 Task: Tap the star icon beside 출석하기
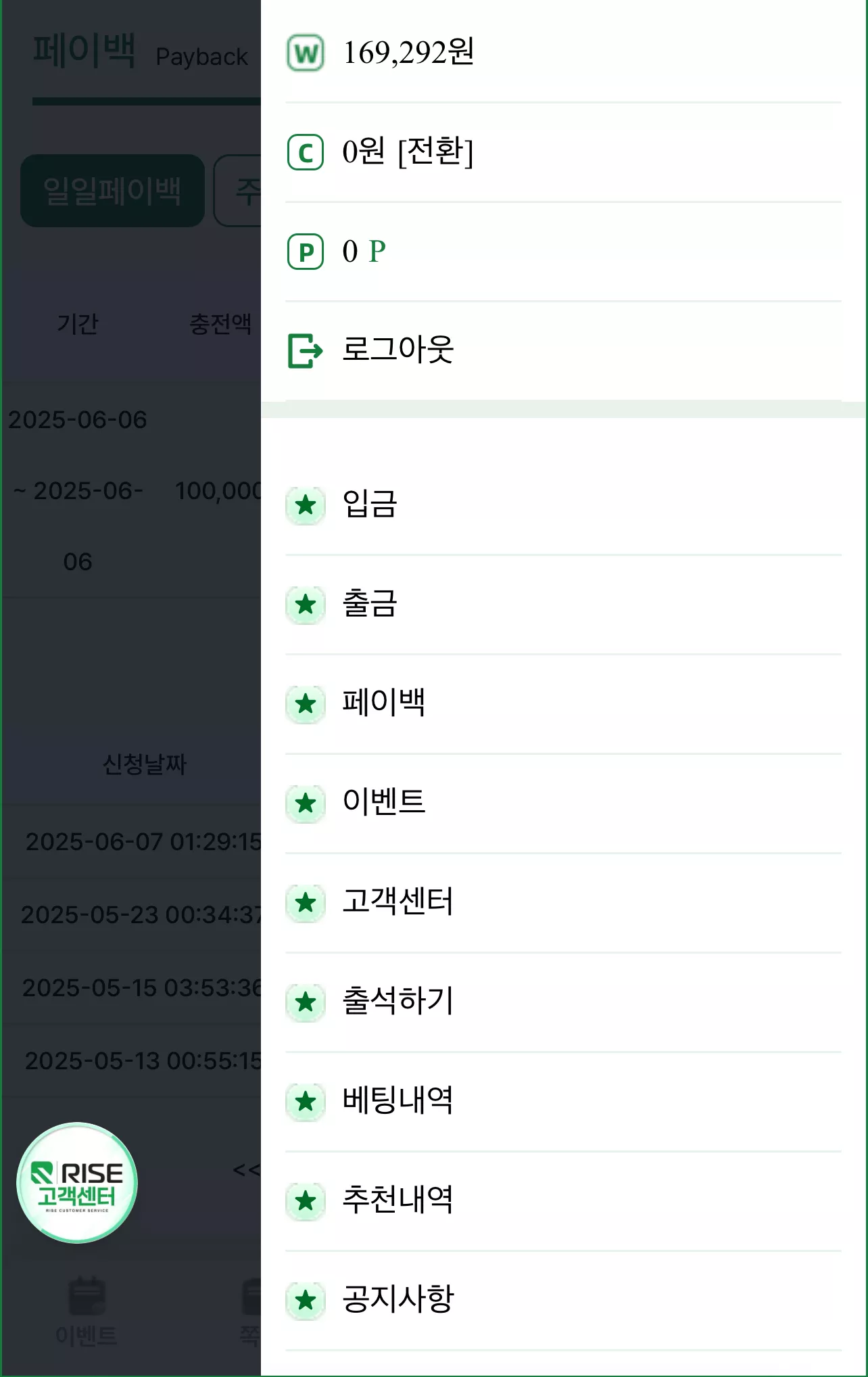point(306,1002)
